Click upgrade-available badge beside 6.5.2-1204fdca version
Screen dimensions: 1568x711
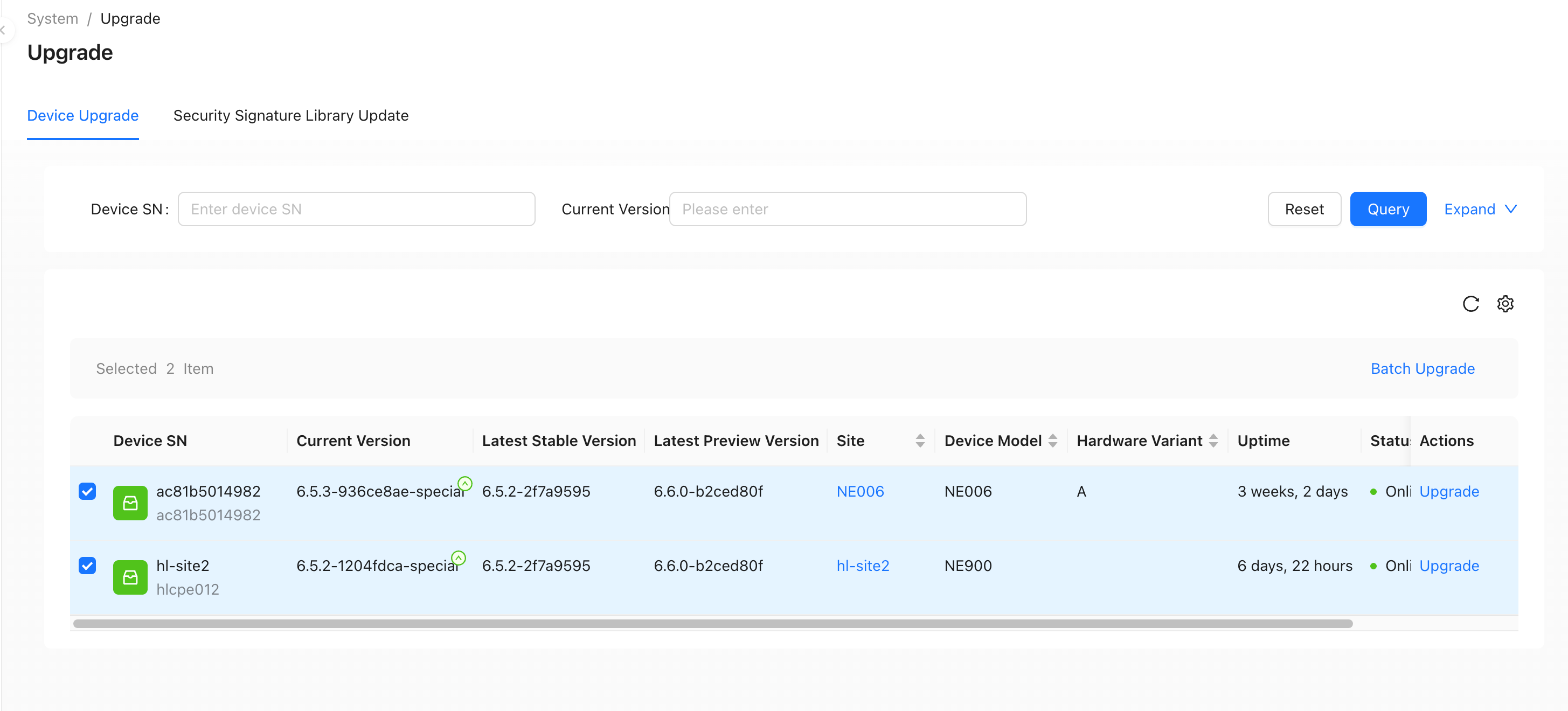pos(459,557)
